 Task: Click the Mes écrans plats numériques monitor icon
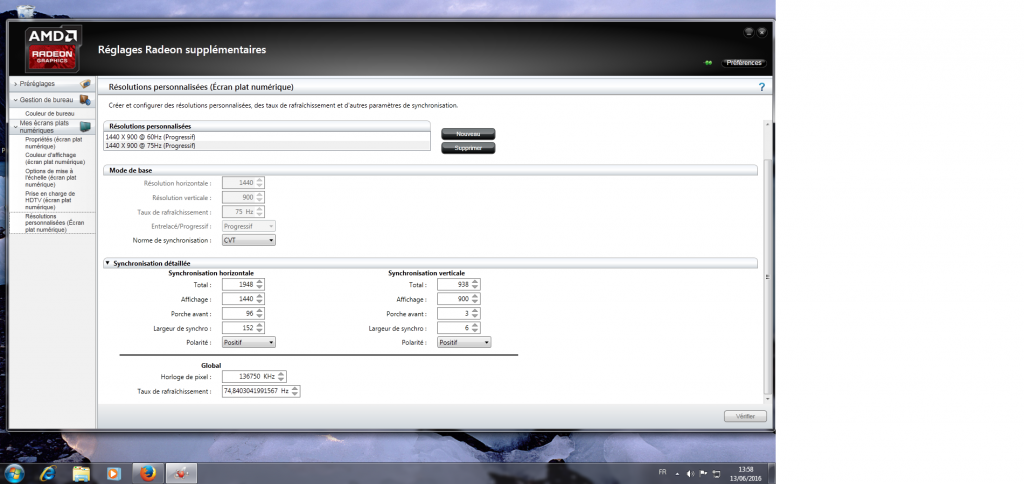click(85, 126)
